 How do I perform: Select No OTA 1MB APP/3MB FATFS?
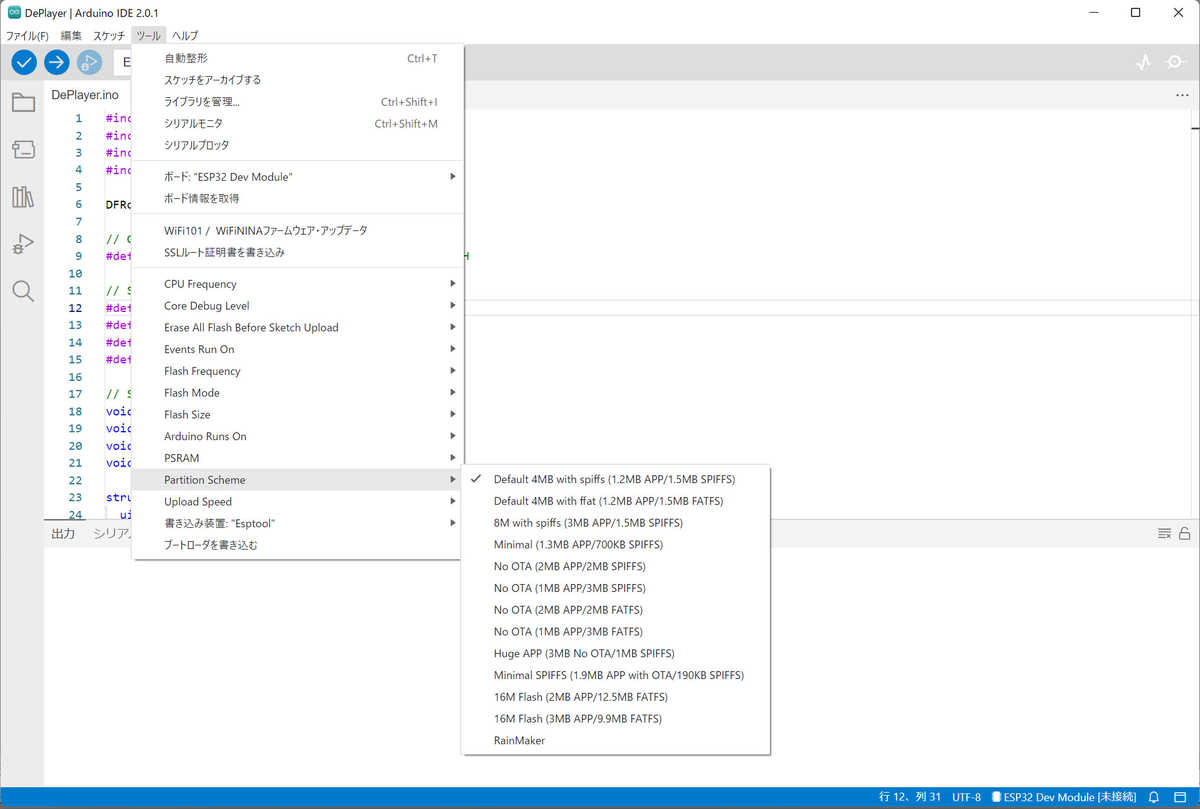(x=615, y=632)
